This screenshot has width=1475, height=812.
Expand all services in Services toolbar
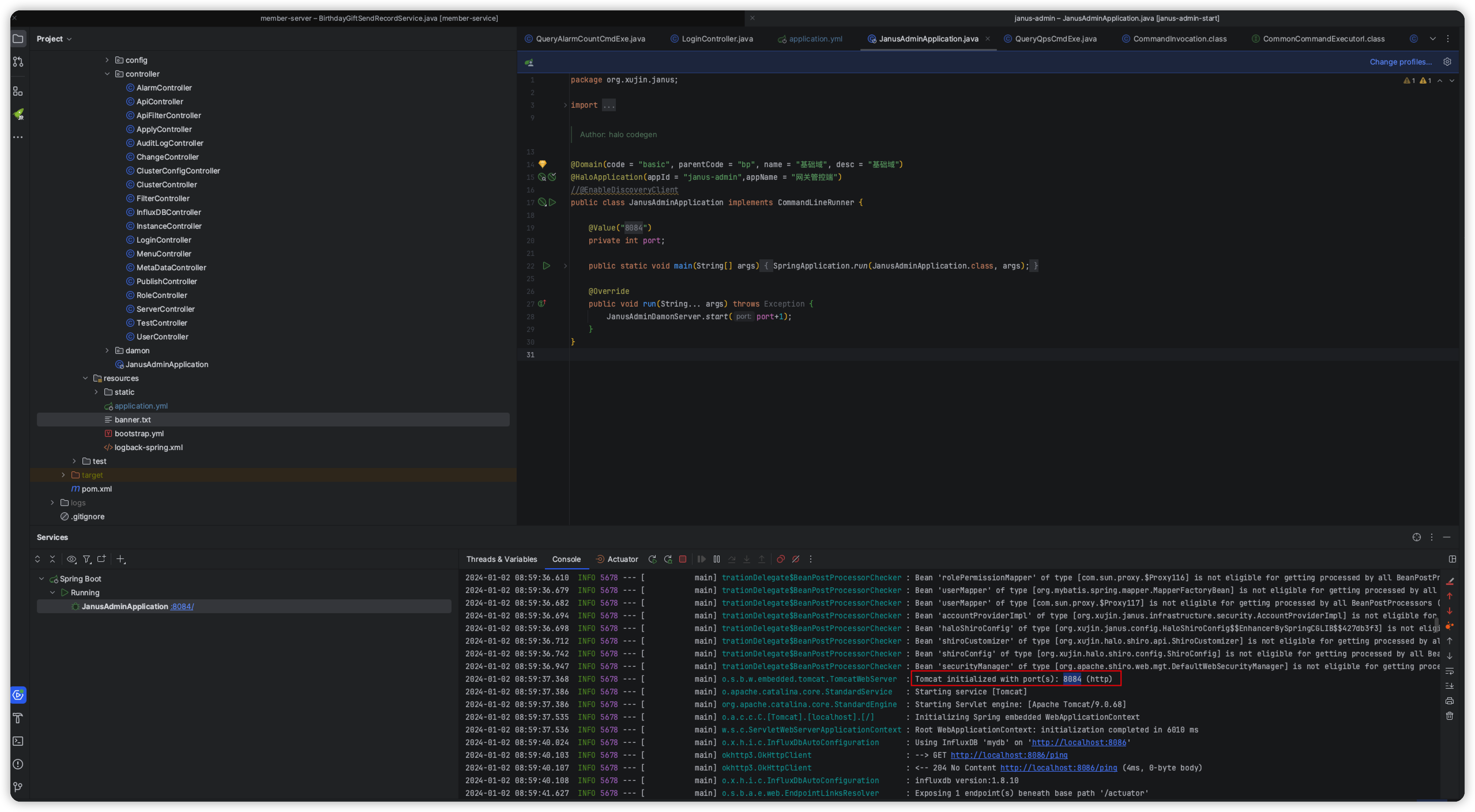(x=37, y=559)
